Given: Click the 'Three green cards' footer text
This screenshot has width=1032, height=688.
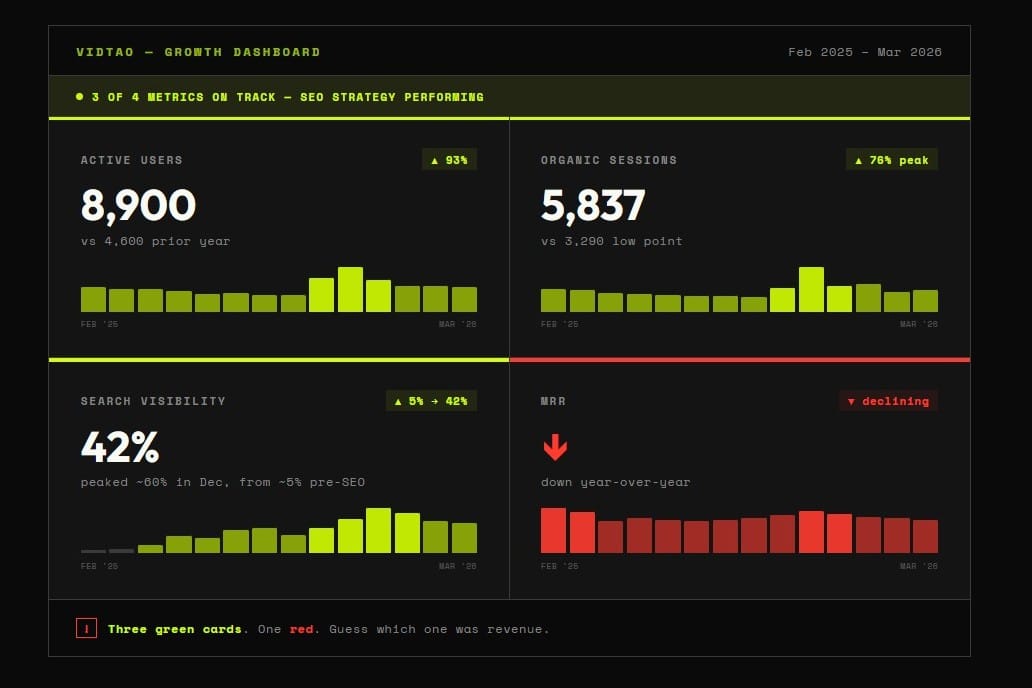Looking at the screenshot, I should click(174, 629).
